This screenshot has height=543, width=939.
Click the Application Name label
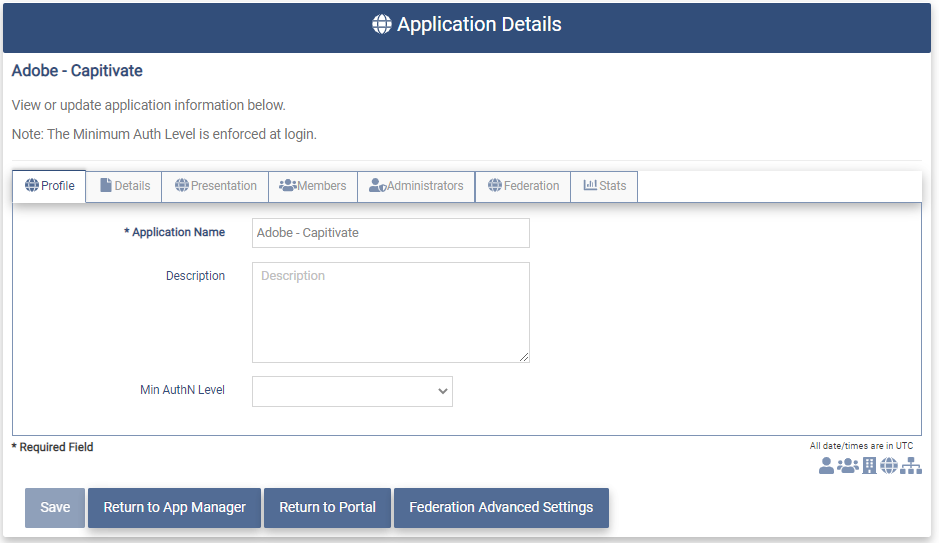[x=174, y=232]
